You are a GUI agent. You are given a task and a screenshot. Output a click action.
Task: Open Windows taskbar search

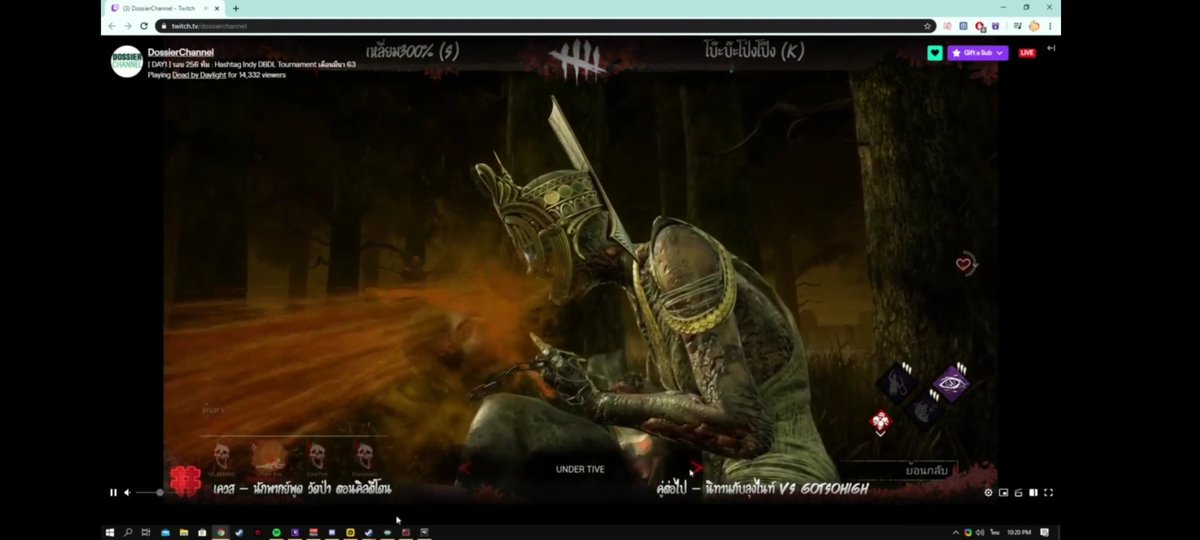[128, 532]
